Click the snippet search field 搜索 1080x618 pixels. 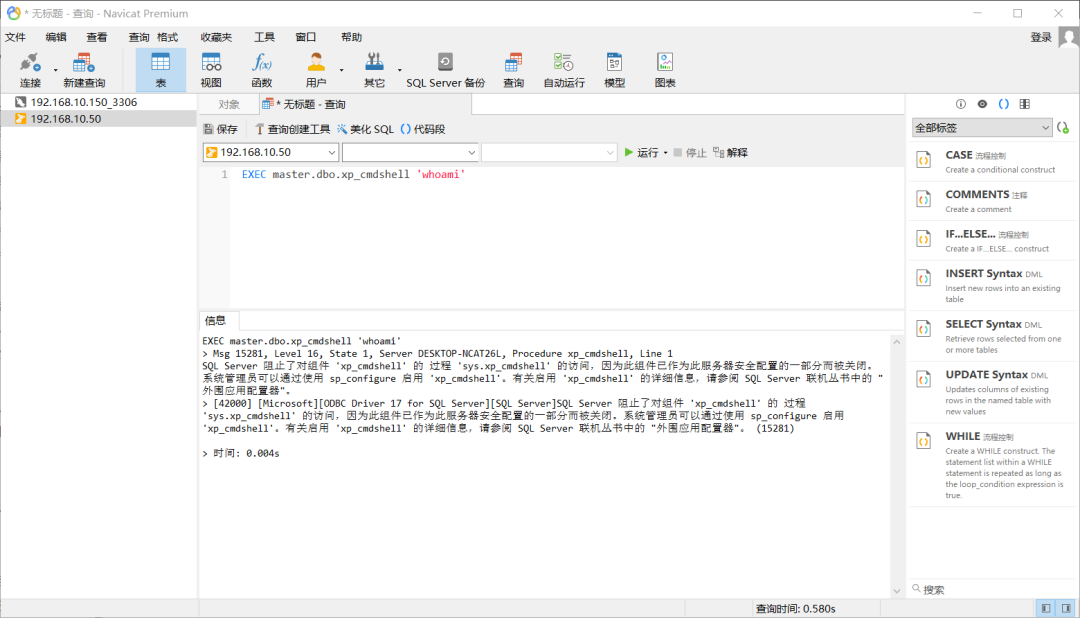(992, 589)
